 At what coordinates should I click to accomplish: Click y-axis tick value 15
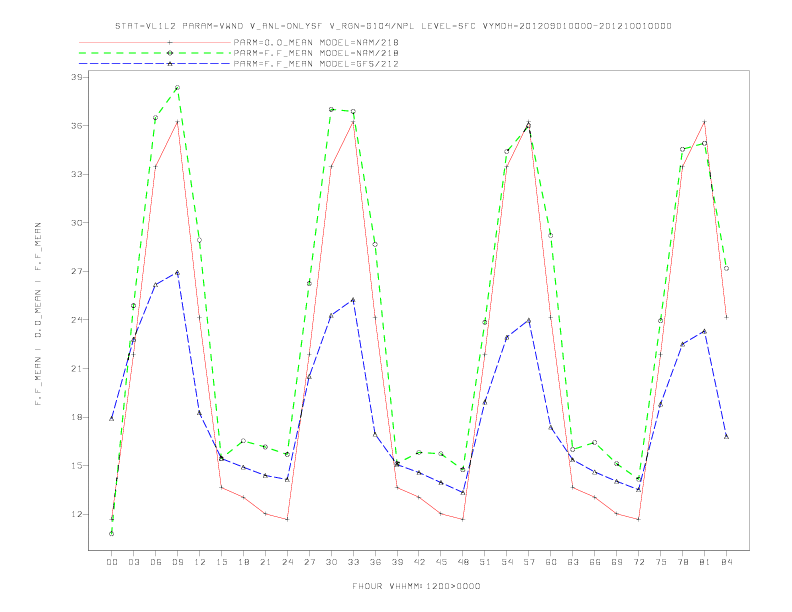click(x=76, y=466)
